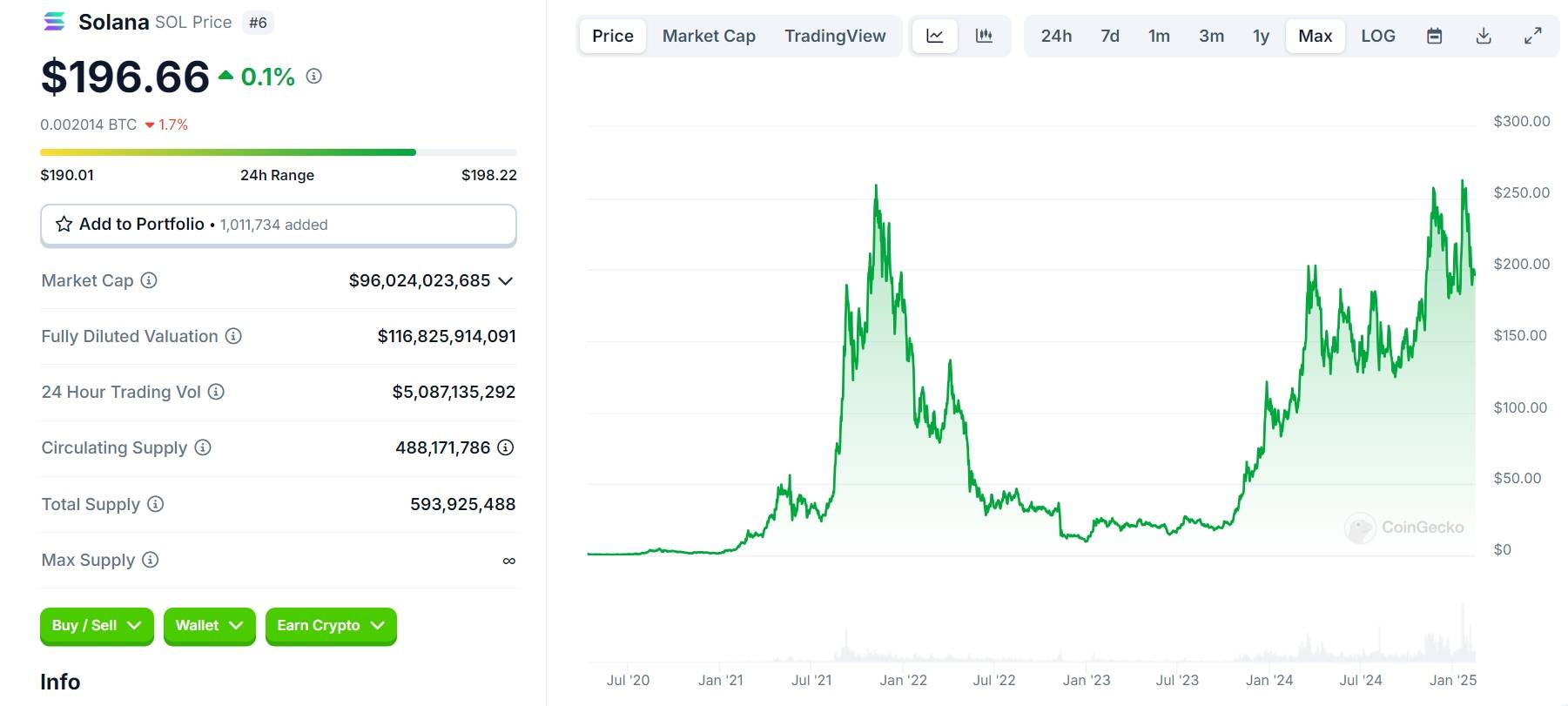Switch to Price chart tab
Image resolution: width=1568 pixels, height=706 pixels.
coord(613,36)
